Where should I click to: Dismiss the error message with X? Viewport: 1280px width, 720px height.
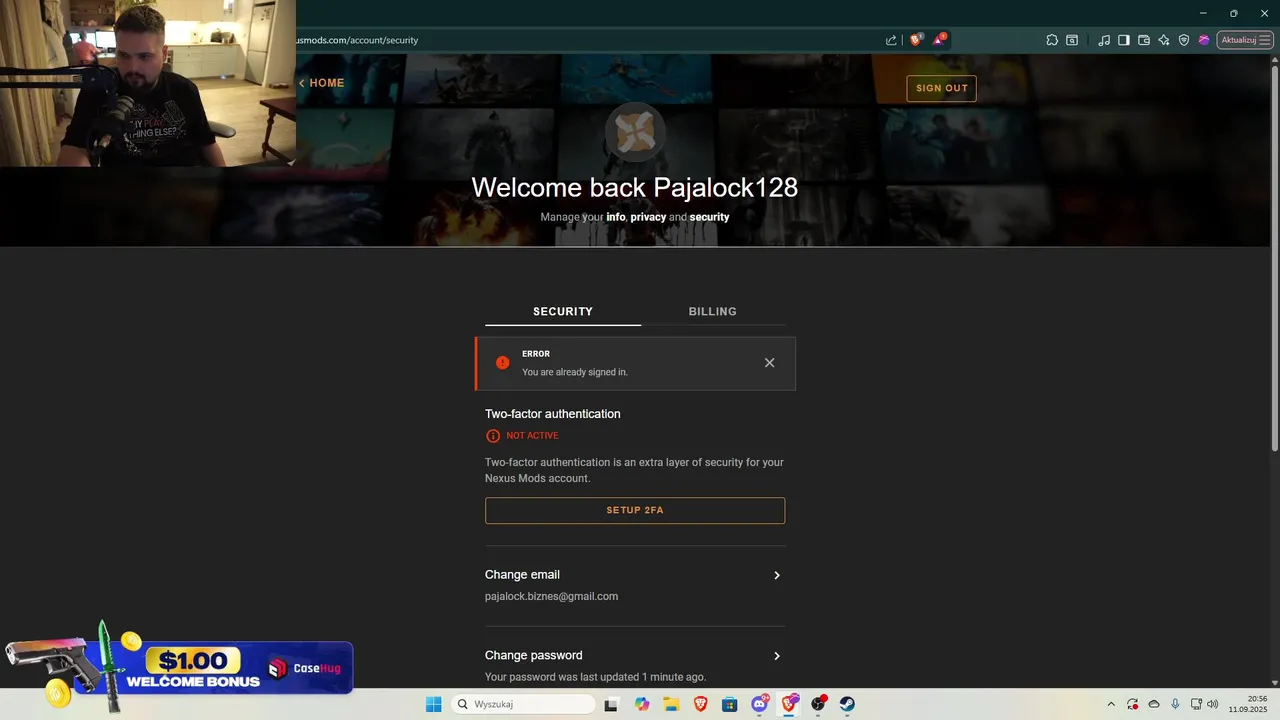tap(769, 363)
